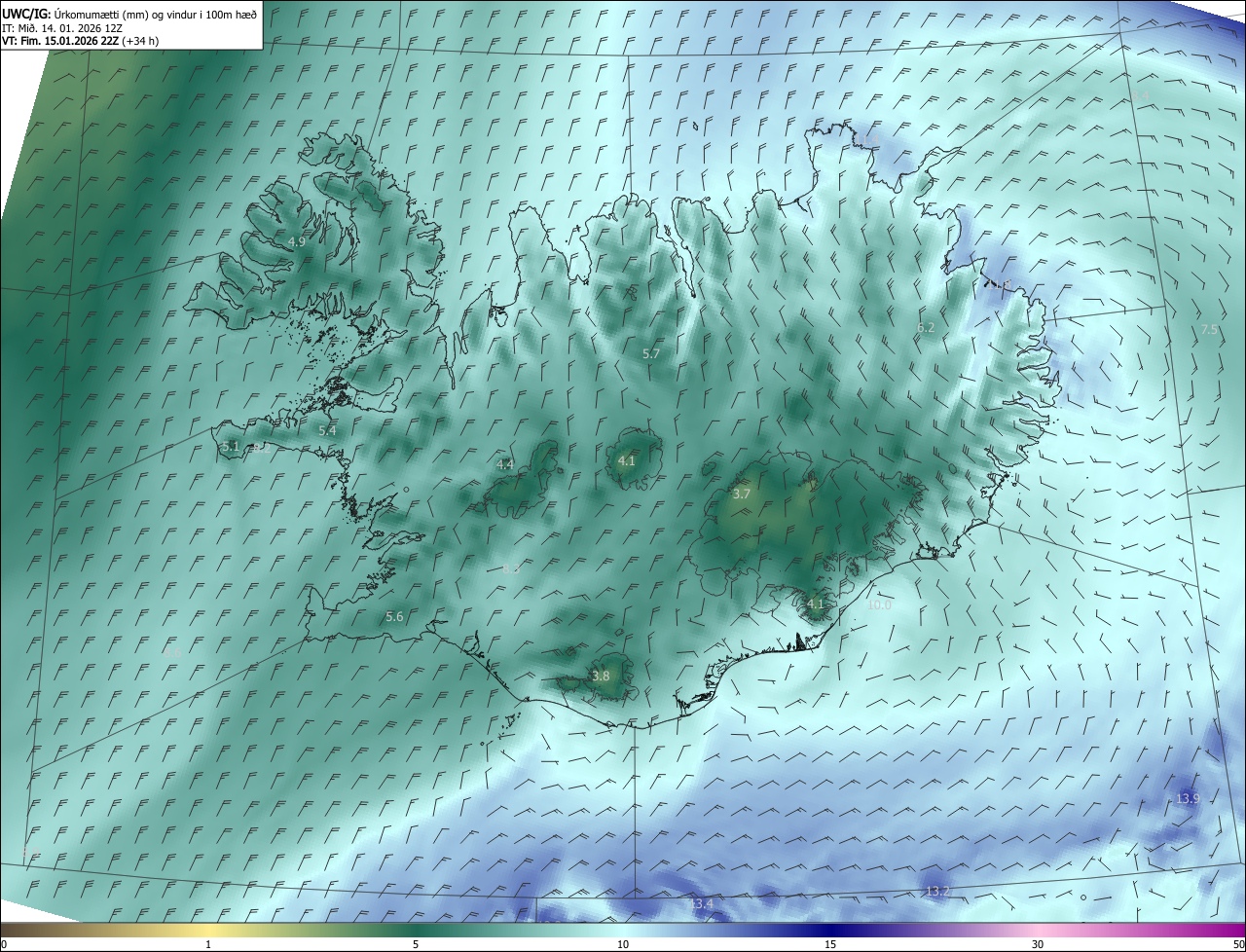Click the colorbar tick label 10
The image size is (1246, 952).
click(623, 945)
